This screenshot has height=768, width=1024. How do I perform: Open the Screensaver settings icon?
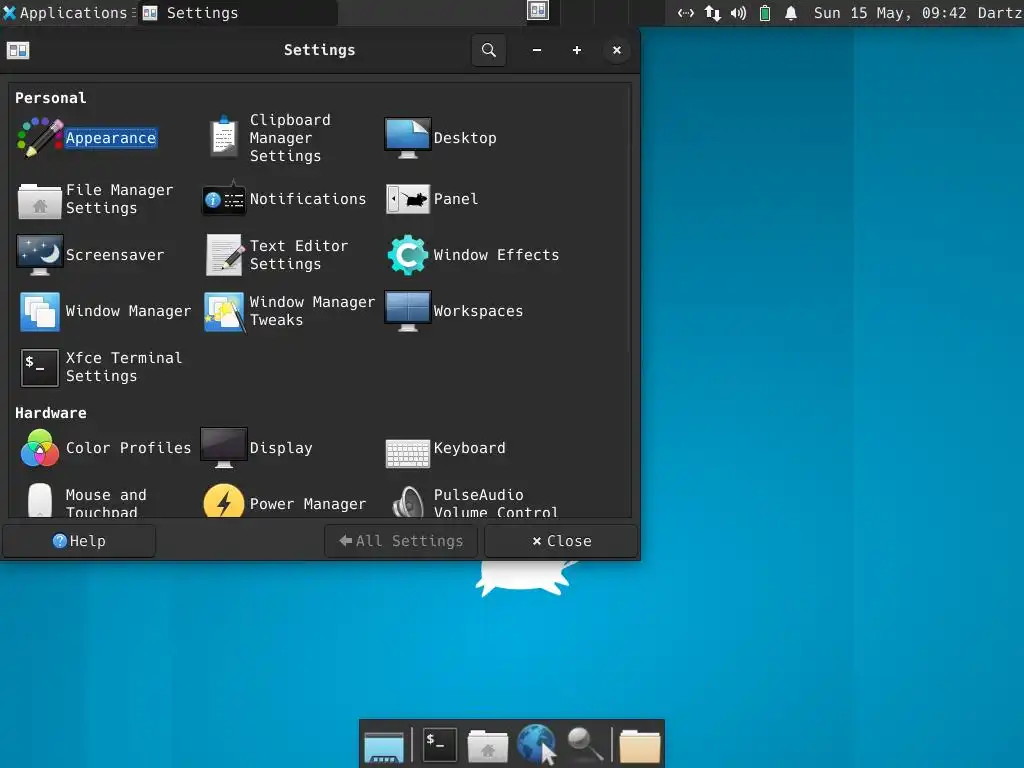pyautogui.click(x=40, y=255)
